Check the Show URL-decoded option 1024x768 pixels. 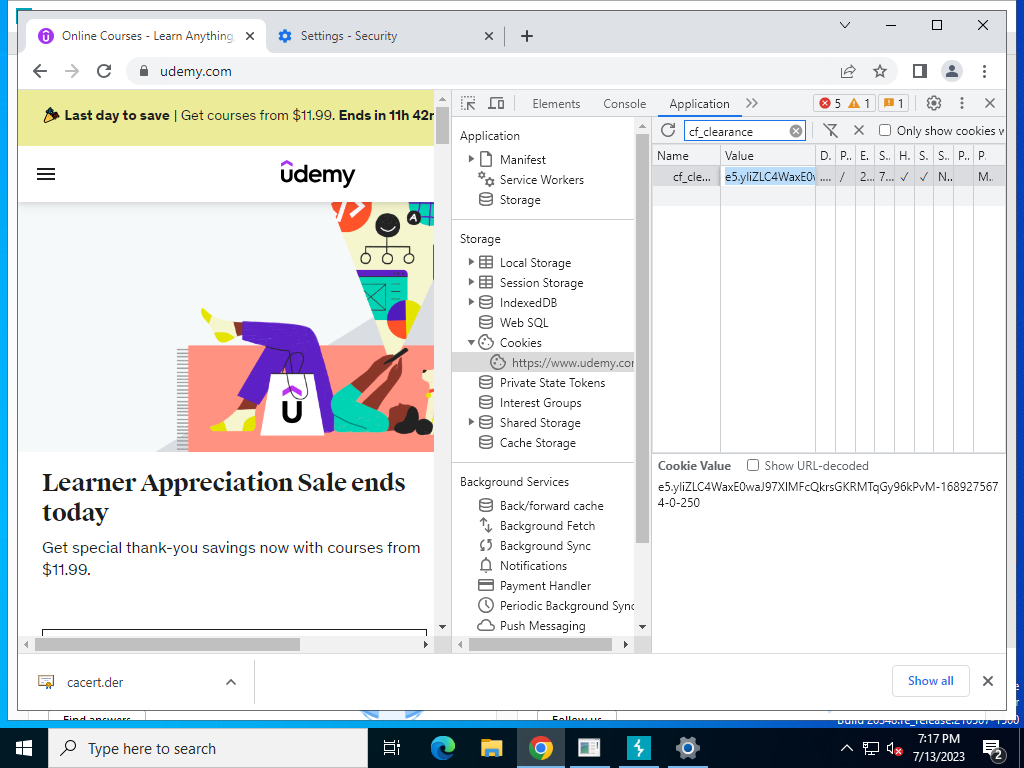(753, 466)
